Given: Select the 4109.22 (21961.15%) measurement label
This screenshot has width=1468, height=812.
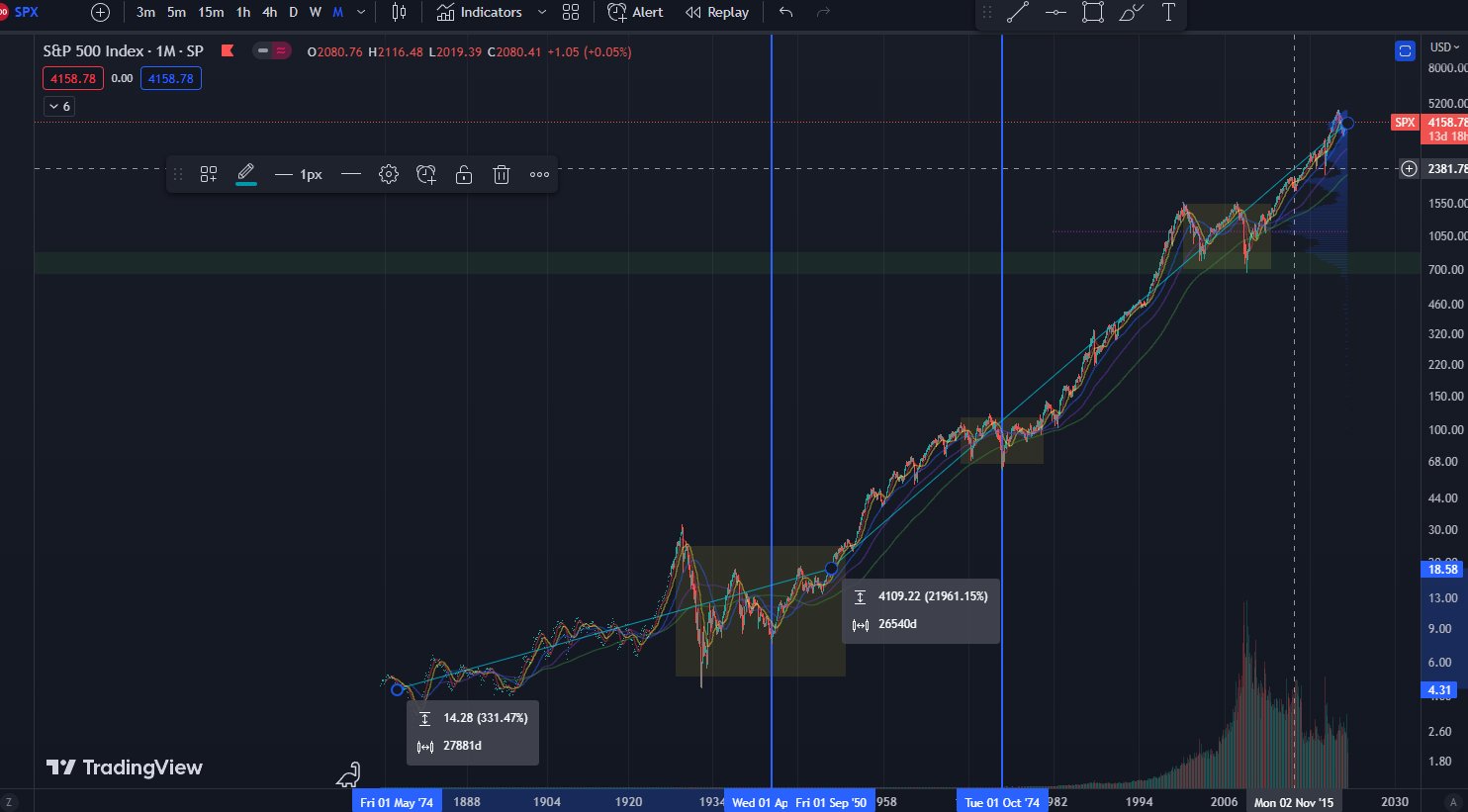Looking at the screenshot, I should pyautogui.click(x=921, y=610).
